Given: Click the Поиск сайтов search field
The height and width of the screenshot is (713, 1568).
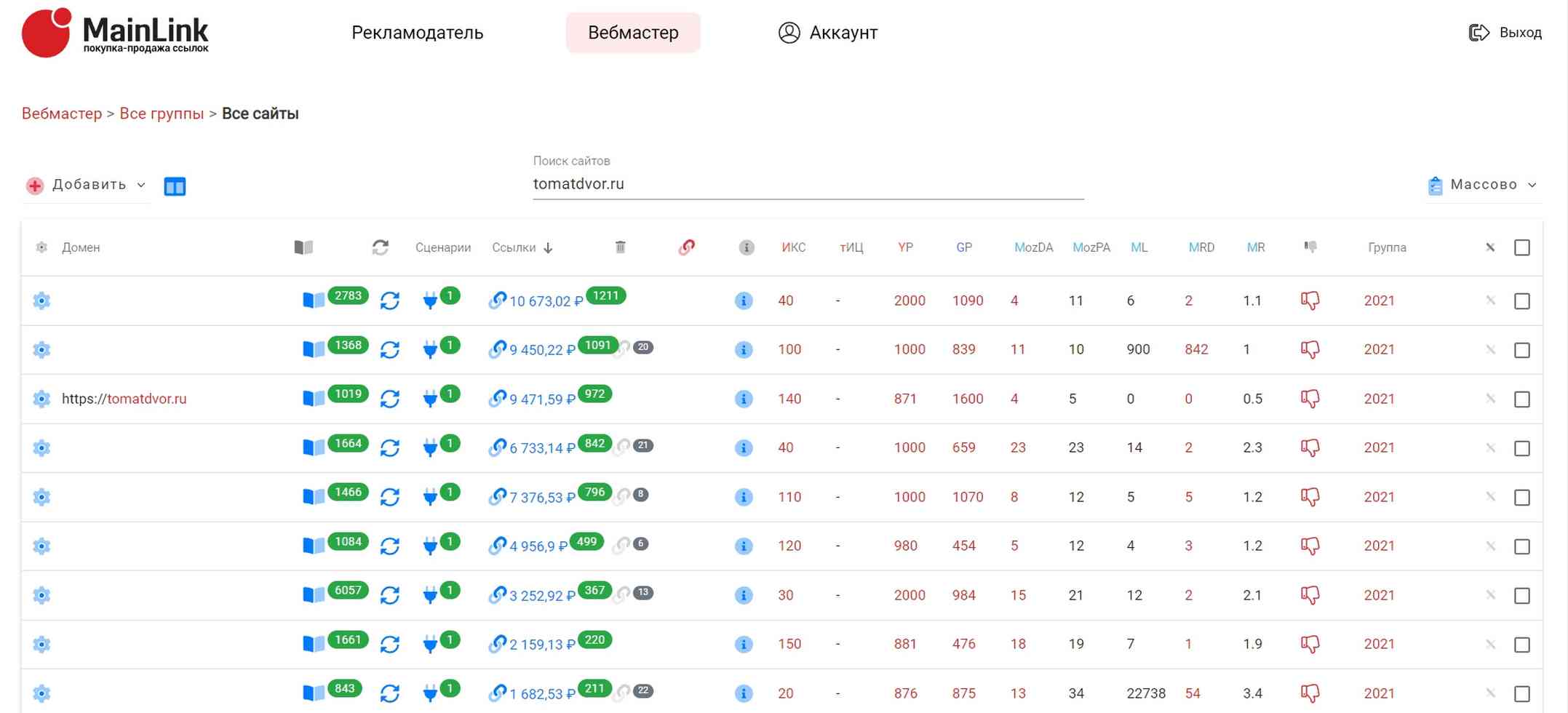Looking at the screenshot, I should coord(808,184).
